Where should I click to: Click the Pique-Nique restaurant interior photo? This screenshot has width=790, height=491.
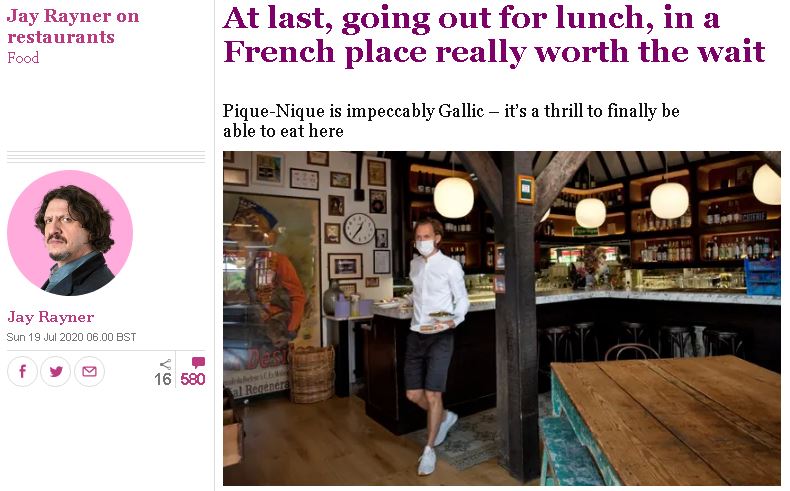click(x=502, y=318)
